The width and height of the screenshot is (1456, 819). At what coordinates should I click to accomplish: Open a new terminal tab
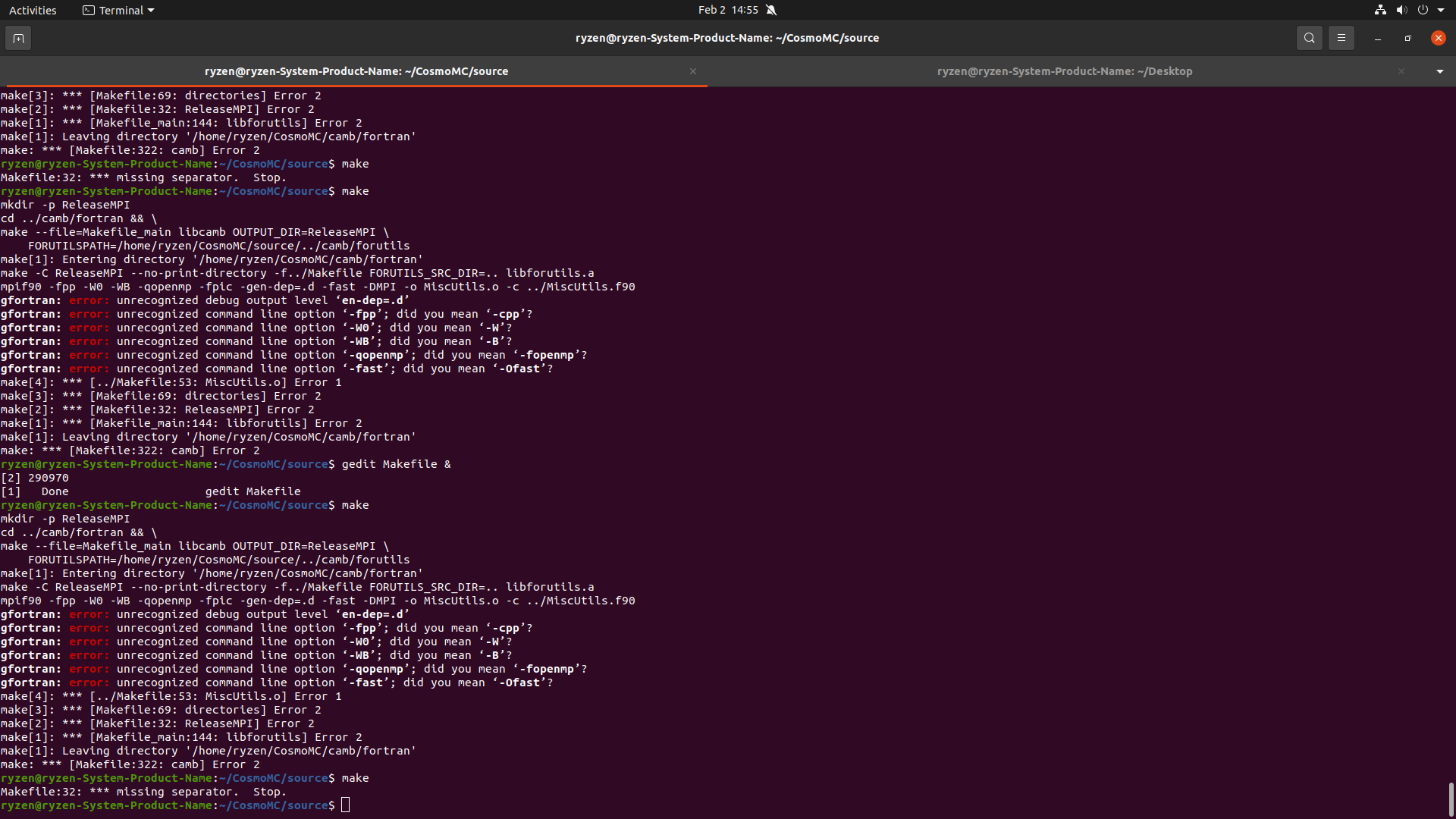[18, 38]
